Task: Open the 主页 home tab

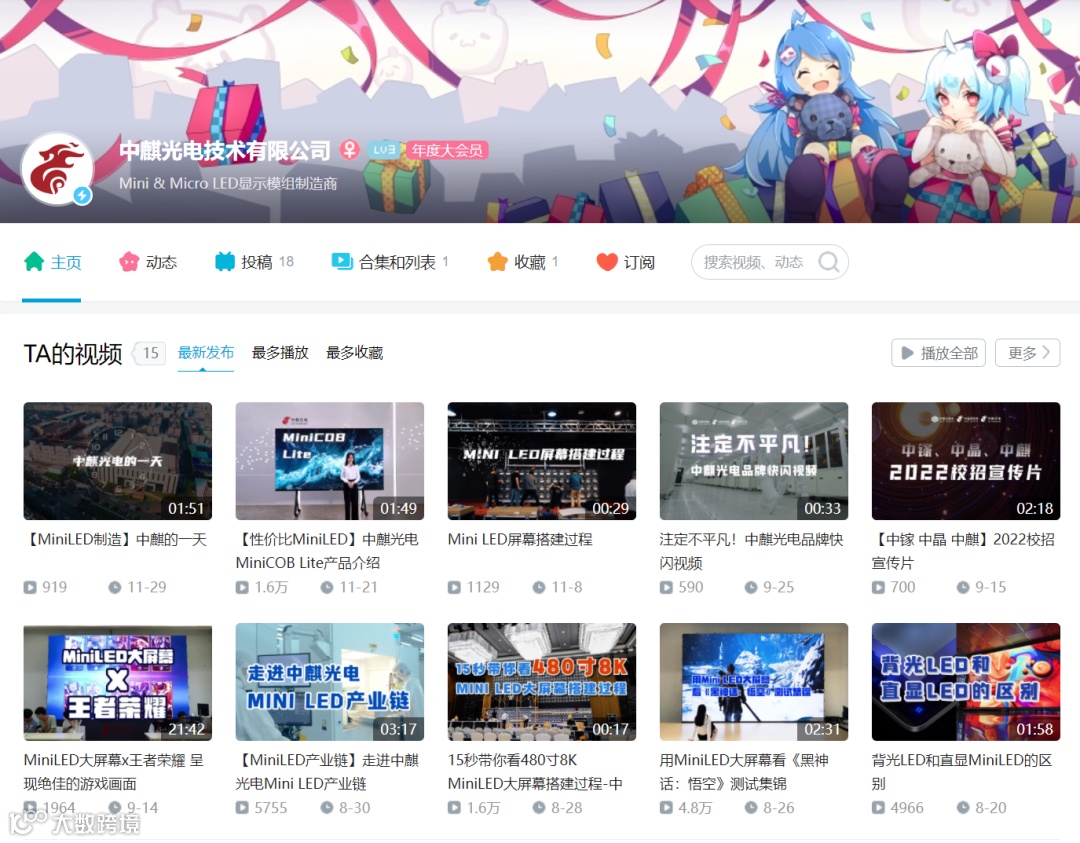Action: pos(52,262)
